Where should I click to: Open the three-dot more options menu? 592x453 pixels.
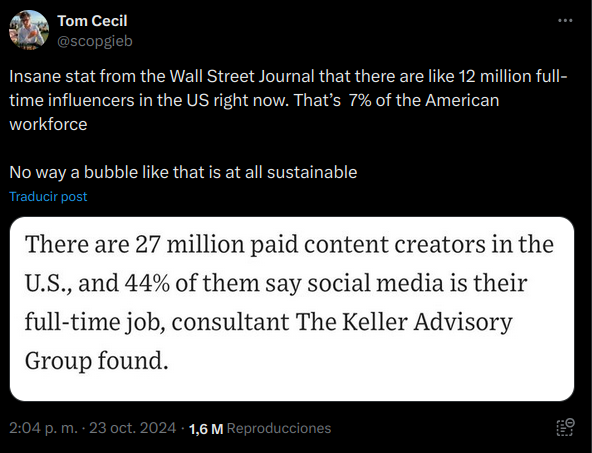tap(565, 20)
